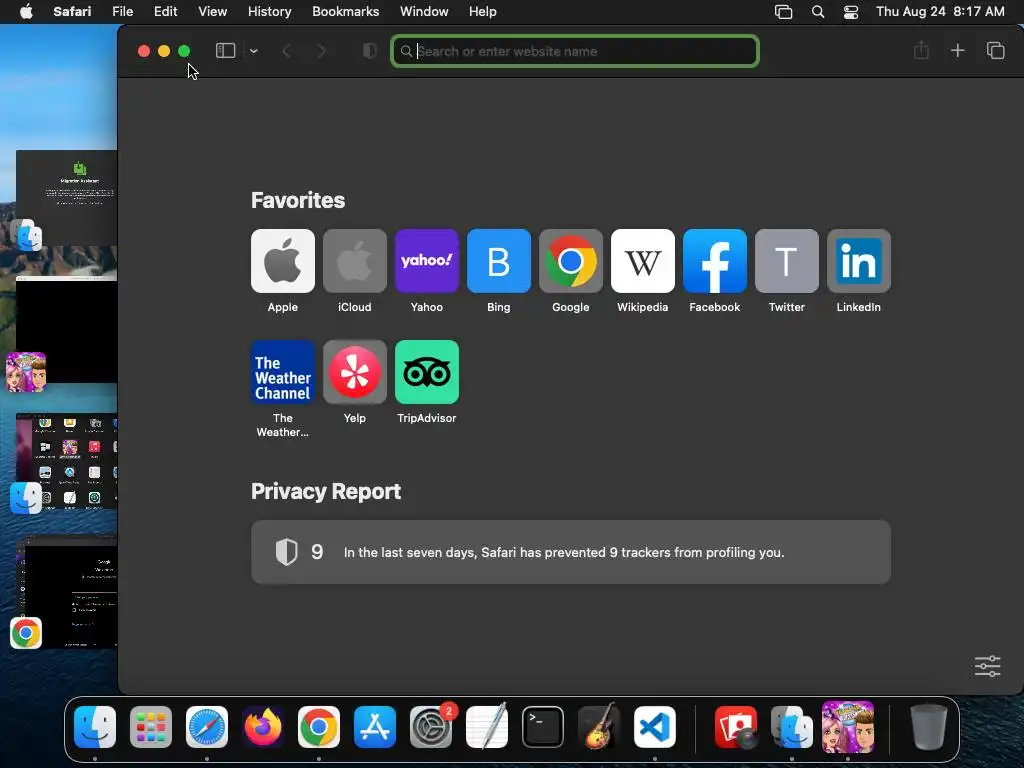Open Spotlight search in the menu bar
1024x768 pixels.
coord(818,12)
